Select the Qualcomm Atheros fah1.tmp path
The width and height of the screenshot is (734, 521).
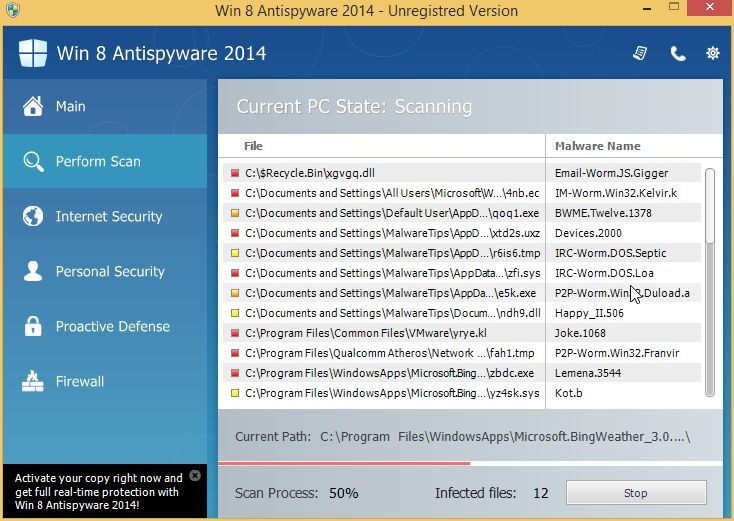coord(389,353)
